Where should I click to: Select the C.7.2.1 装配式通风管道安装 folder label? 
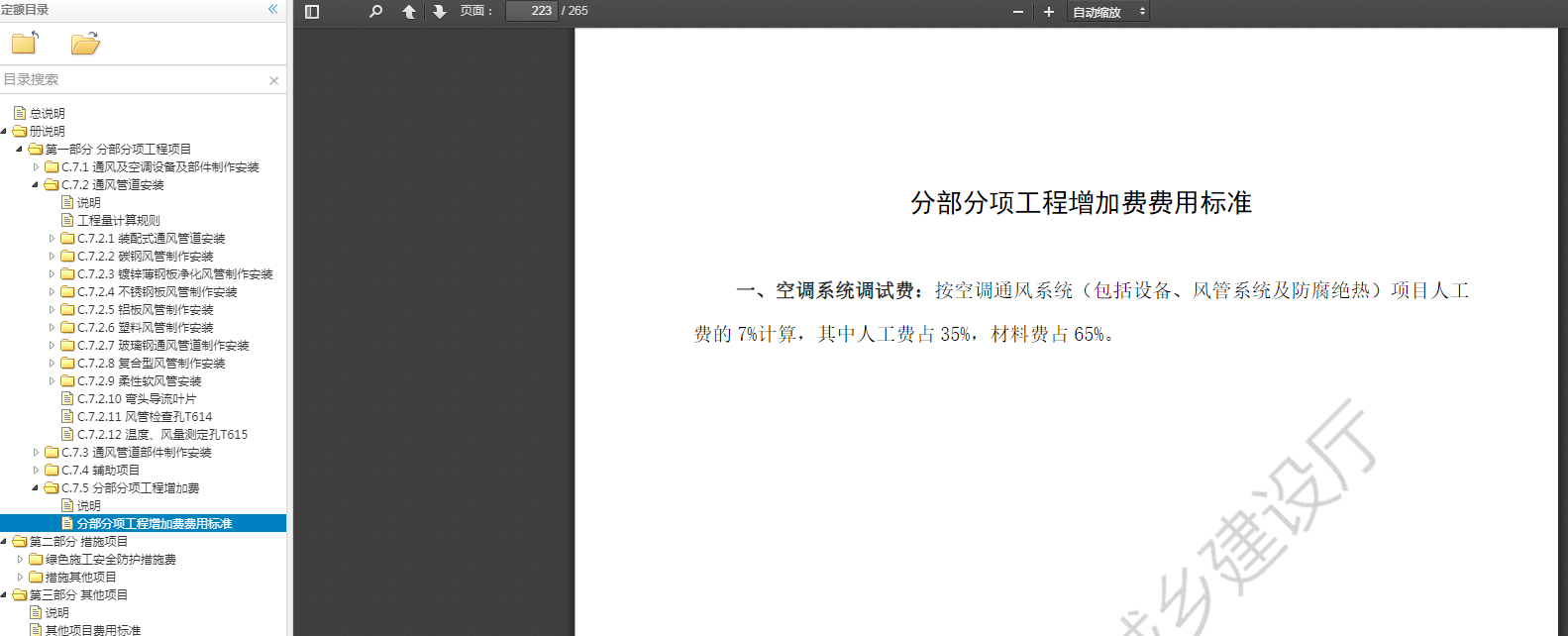(151, 238)
